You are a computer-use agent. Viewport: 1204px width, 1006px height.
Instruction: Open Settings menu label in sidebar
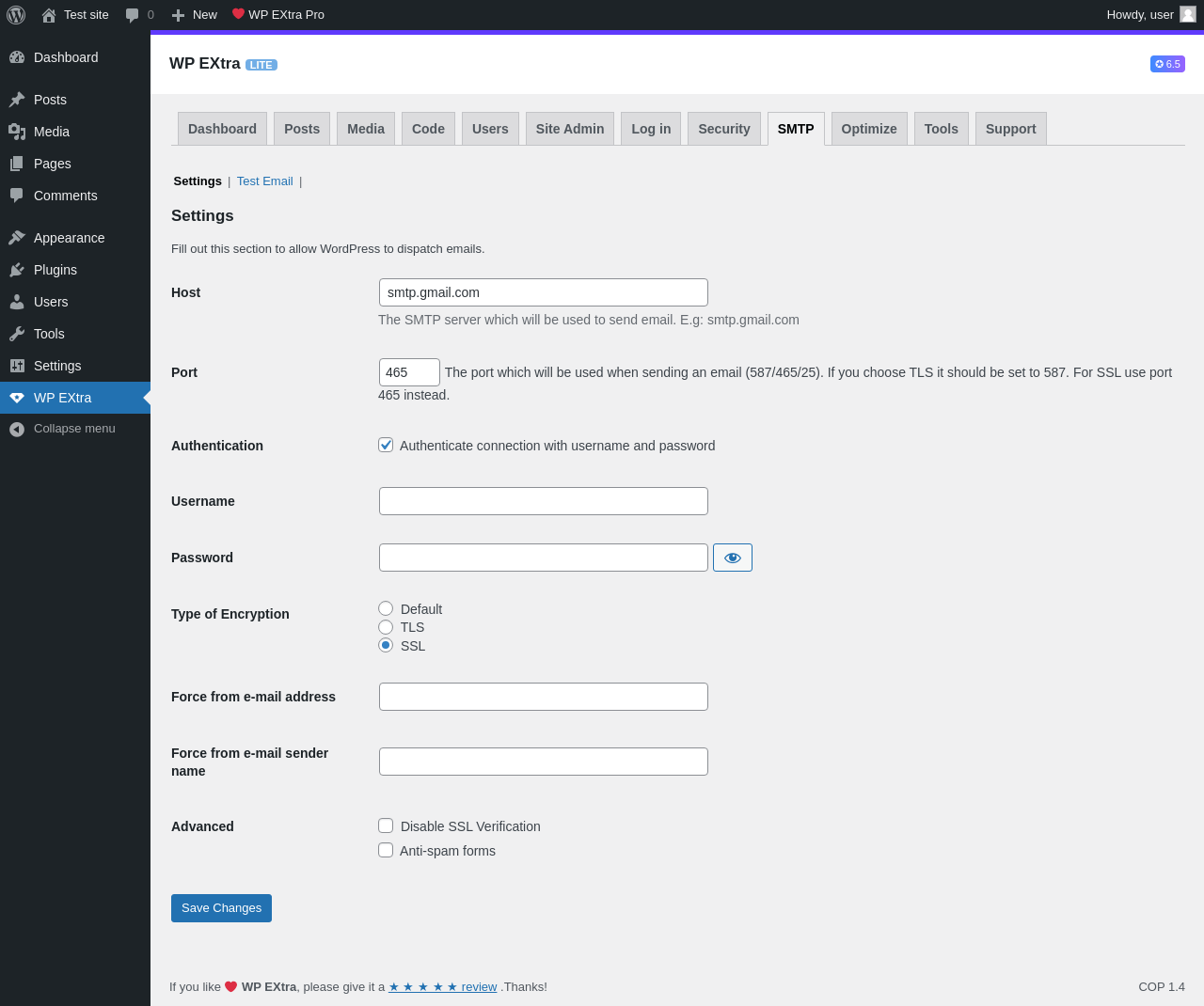pyautogui.click(x=57, y=366)
